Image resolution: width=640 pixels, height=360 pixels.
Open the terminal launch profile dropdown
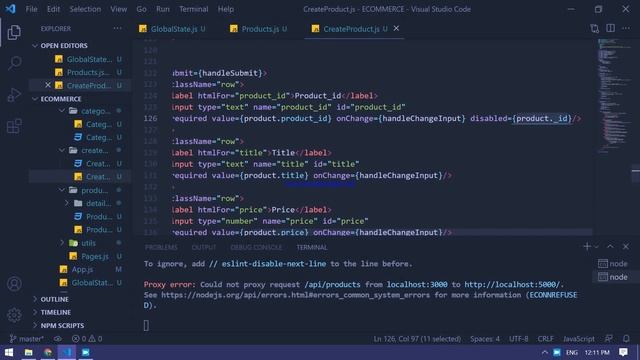pos(596,247)
